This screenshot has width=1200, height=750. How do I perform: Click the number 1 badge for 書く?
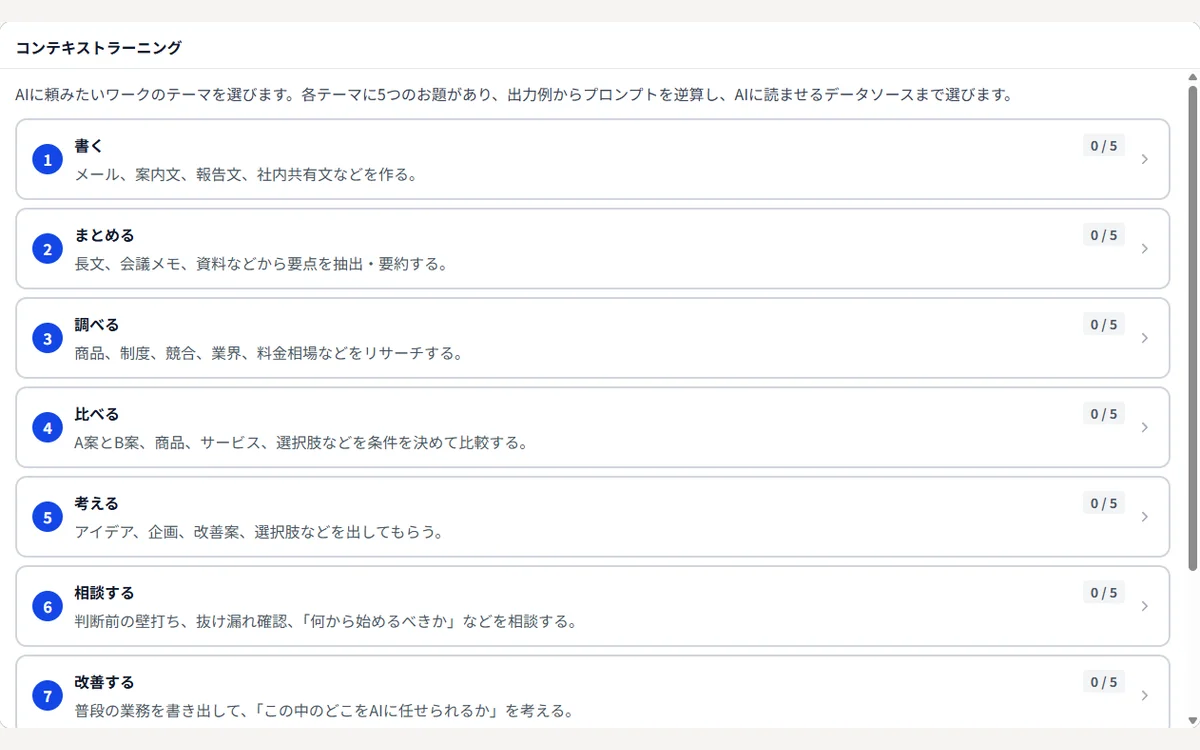[47, 159]
